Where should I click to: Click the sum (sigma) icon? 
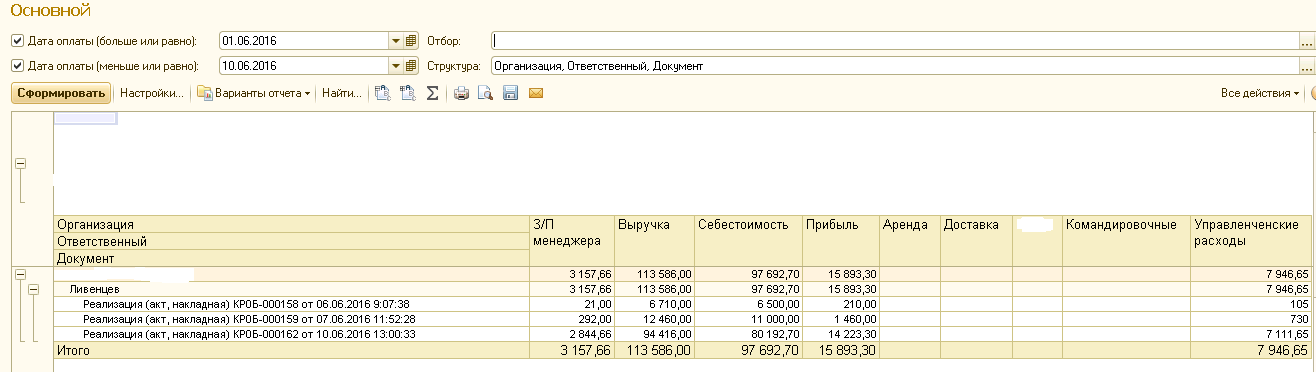click(432, 93)
